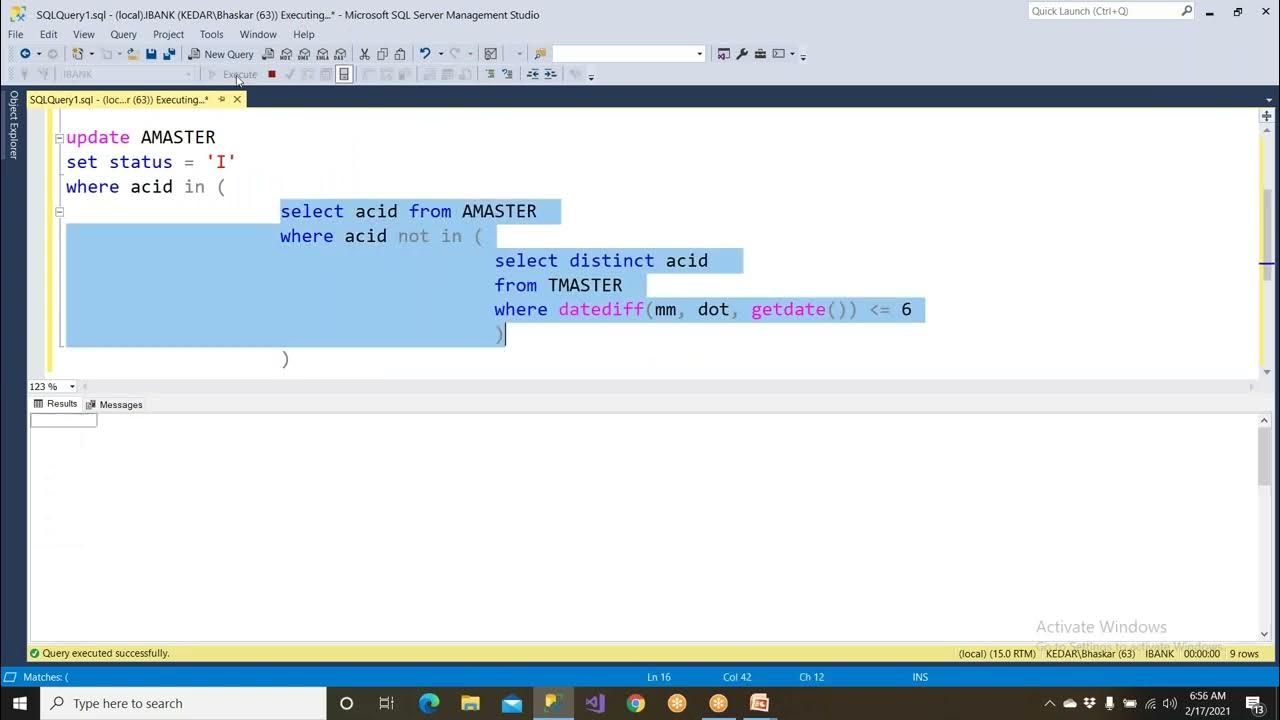Open the notification center icon
1280x720 pixels.
1255,703
